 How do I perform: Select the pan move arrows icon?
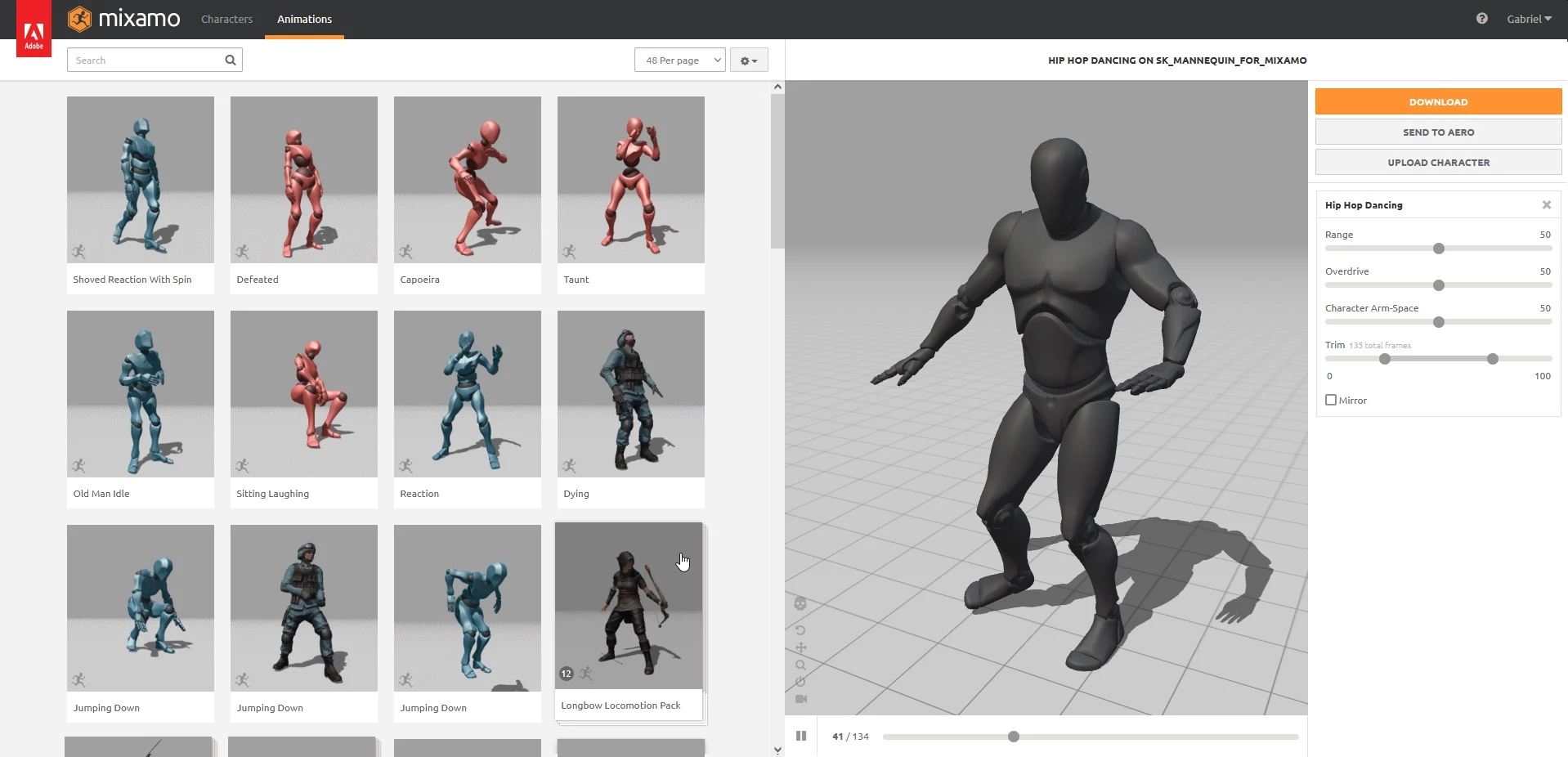800,647
